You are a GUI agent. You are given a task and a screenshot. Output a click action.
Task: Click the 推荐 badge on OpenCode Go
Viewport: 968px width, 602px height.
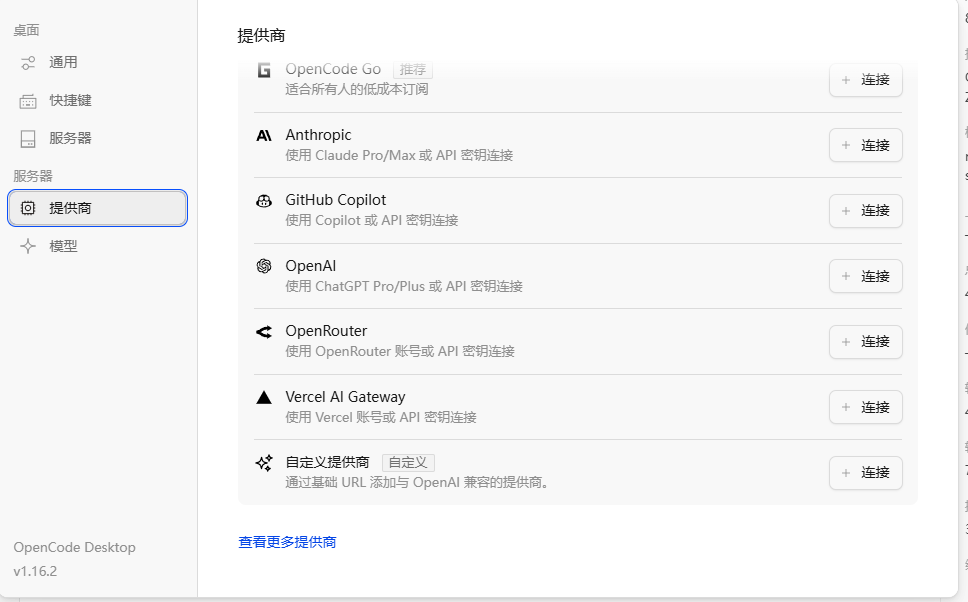412,69
